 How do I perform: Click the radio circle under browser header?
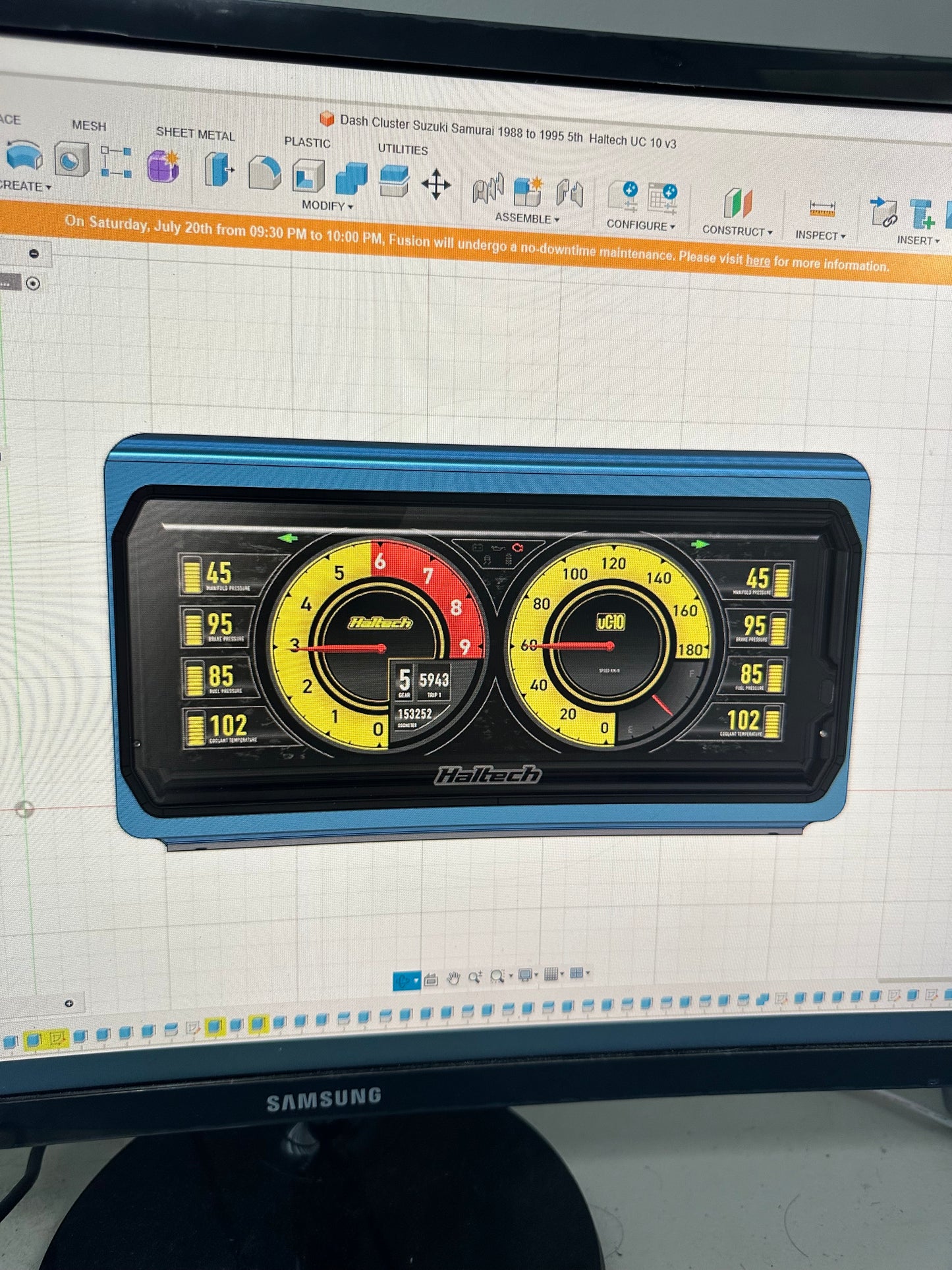pos(33,283)
